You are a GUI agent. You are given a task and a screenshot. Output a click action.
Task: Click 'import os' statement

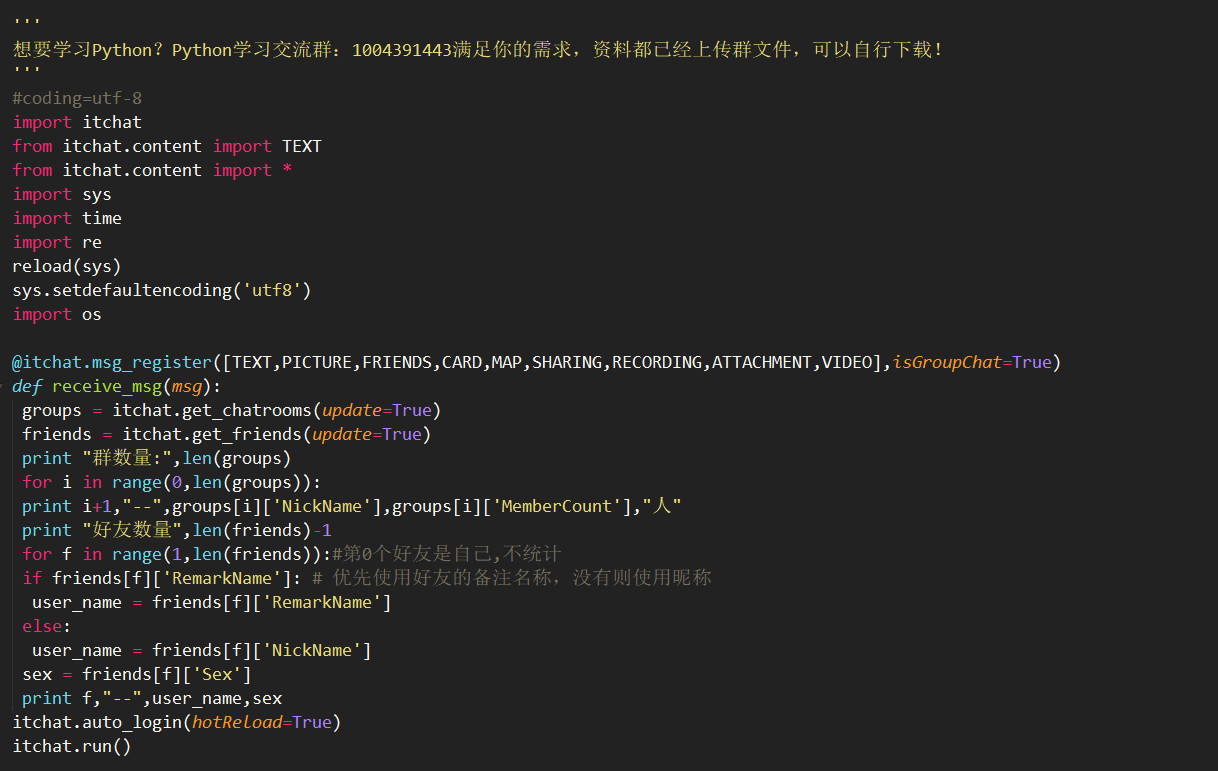(57, 314)
